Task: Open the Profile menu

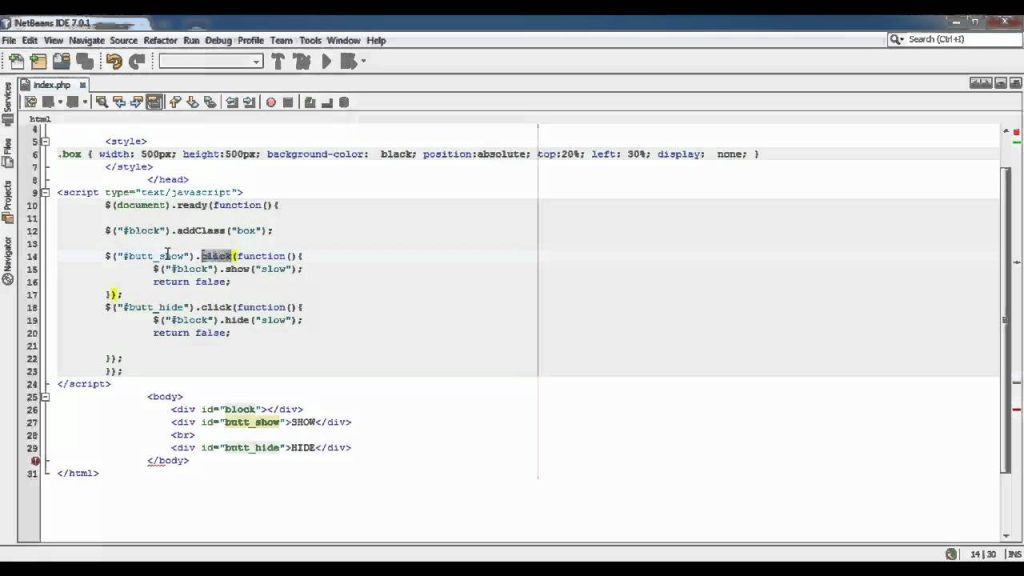Action: (x=251, y=40)
